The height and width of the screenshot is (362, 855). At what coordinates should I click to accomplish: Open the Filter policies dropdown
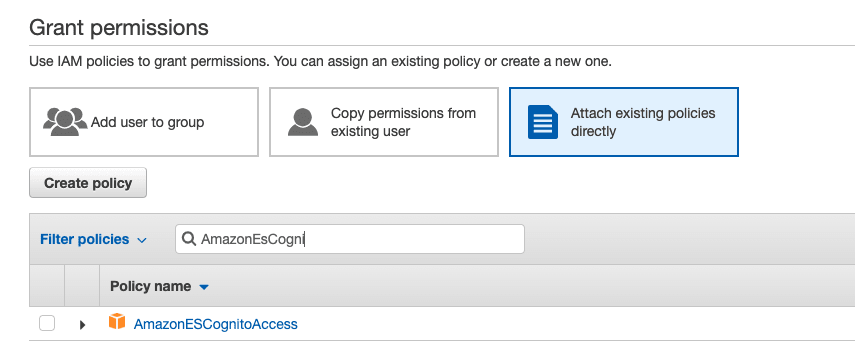[93, 239]
